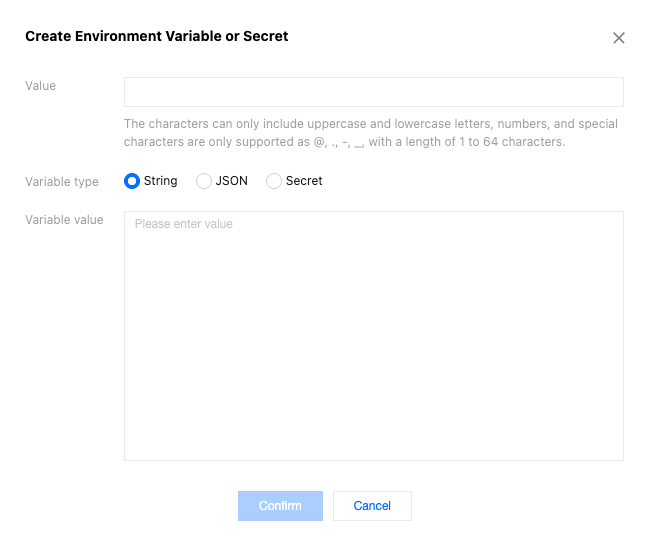The width and height of the screenshot is (650, 545).
Task: Click the bottom-right corner of the value textarea
Action: [618, 455]
